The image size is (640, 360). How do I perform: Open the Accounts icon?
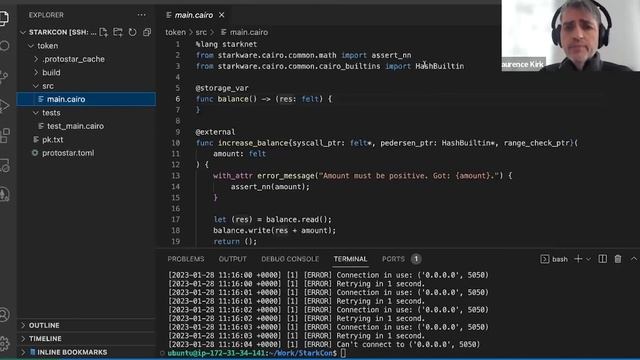tap(4, 314)
